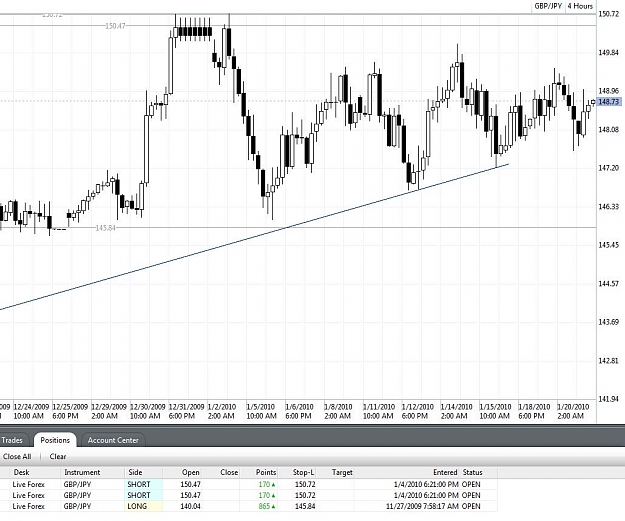Image resolution: width=625 pixels, height=521 pixels.
Task: Sort by the Open column header
Action: click(x=191, y=472)
